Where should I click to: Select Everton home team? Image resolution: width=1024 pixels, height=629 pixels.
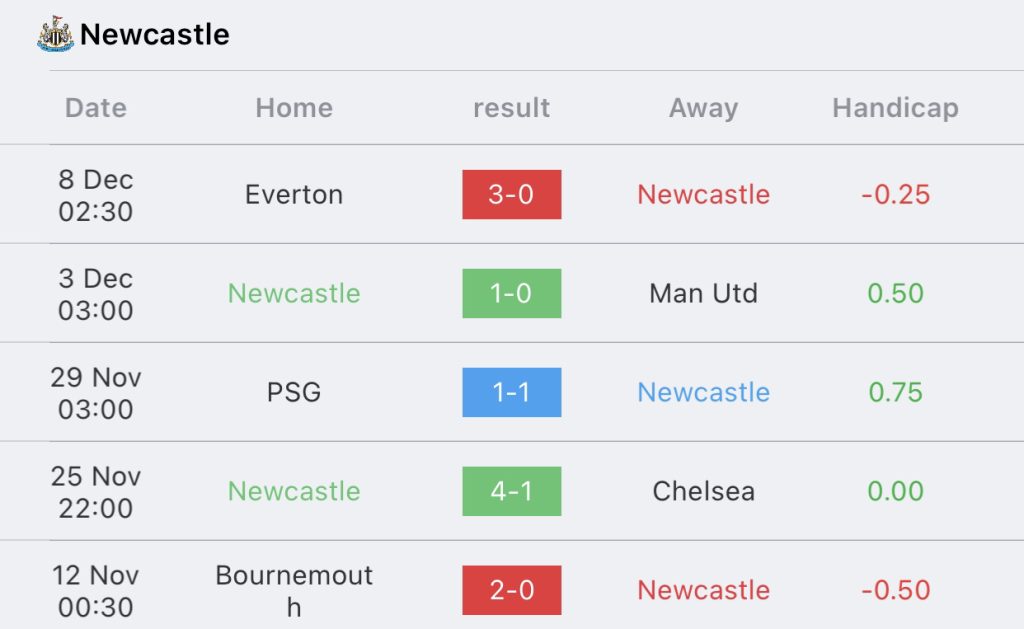pos(294,195)
